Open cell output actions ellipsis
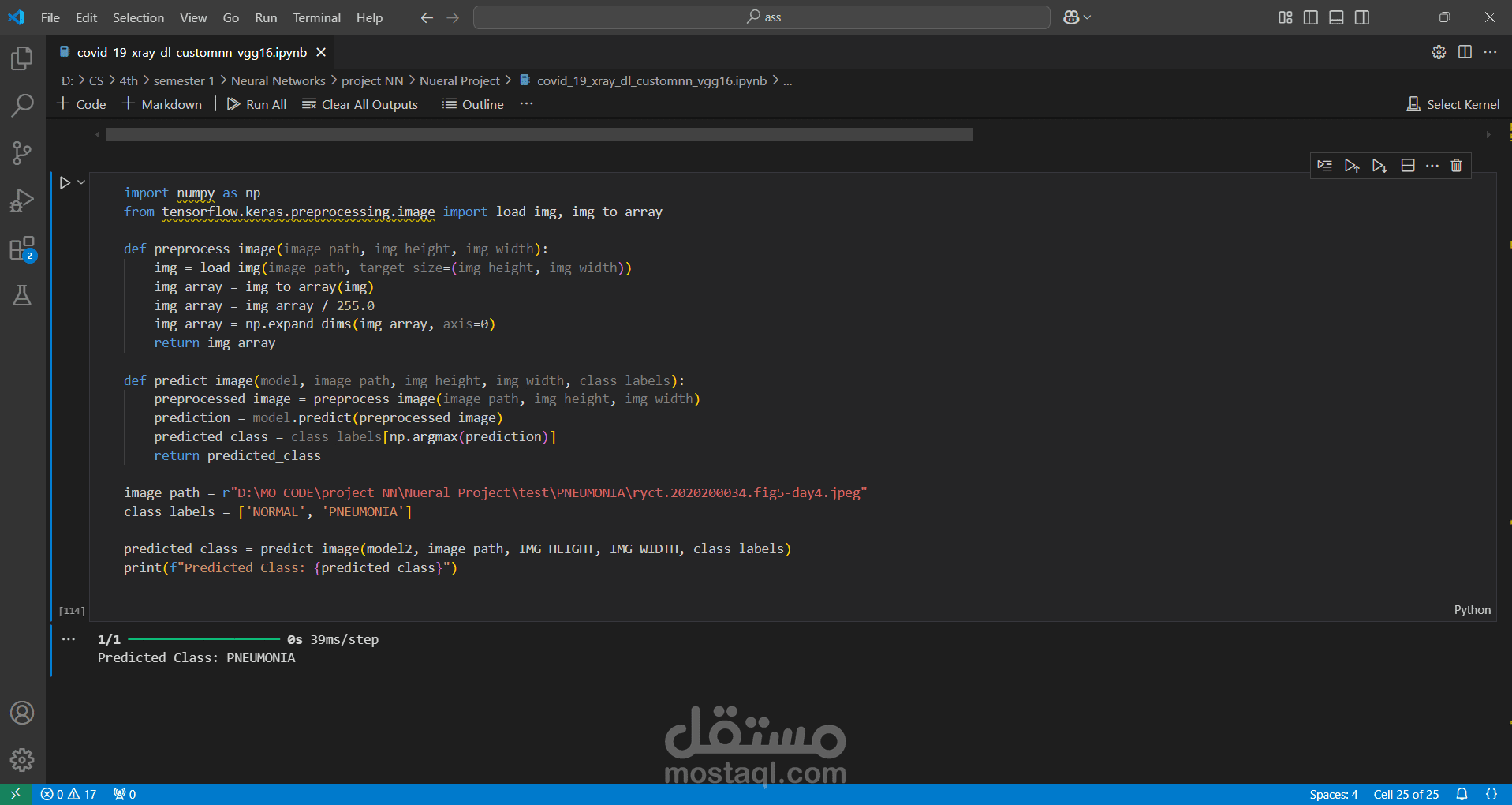1512x805 pixels. 69,639
